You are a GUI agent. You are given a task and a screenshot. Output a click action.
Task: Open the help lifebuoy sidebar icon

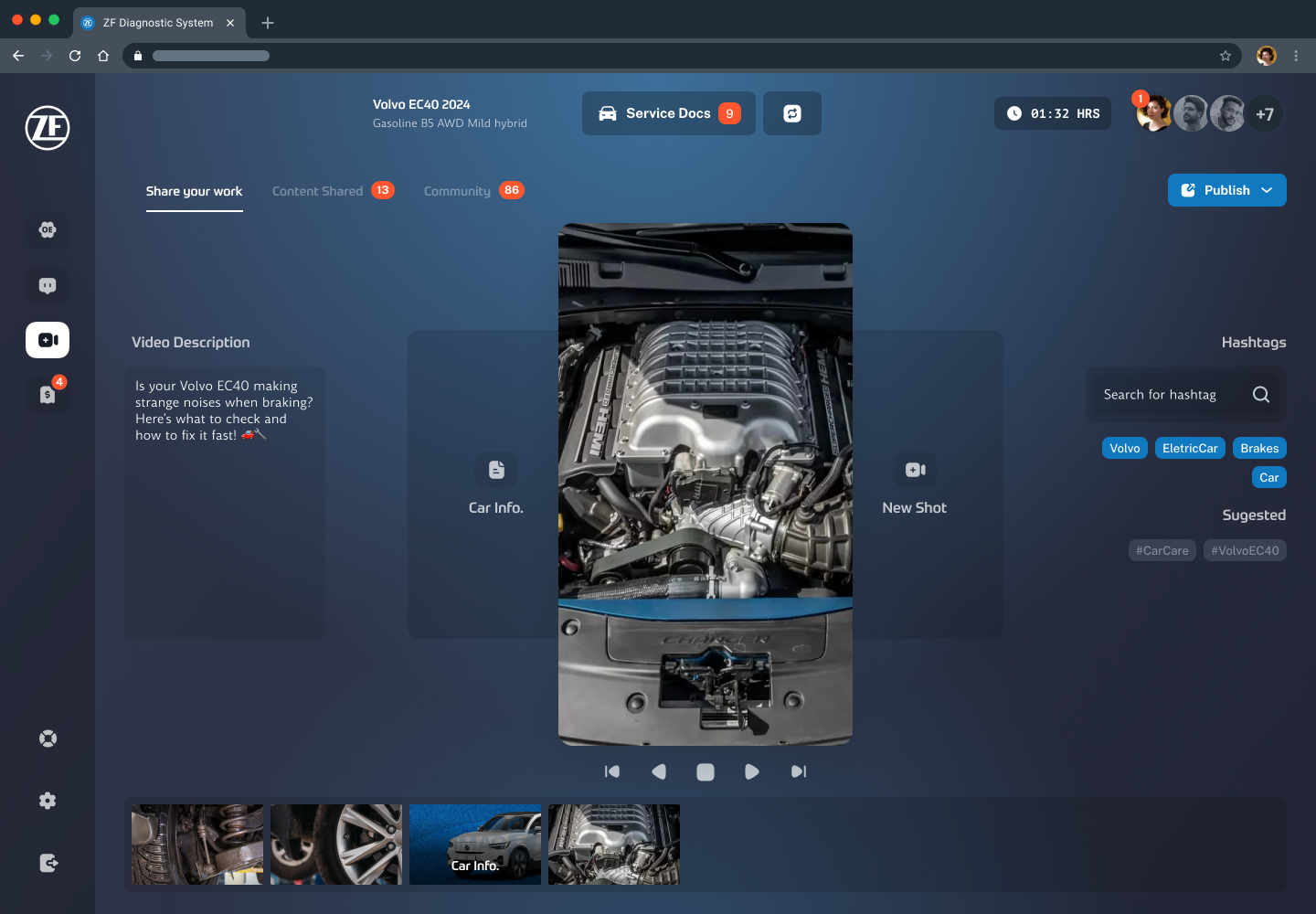pos(48,739)
